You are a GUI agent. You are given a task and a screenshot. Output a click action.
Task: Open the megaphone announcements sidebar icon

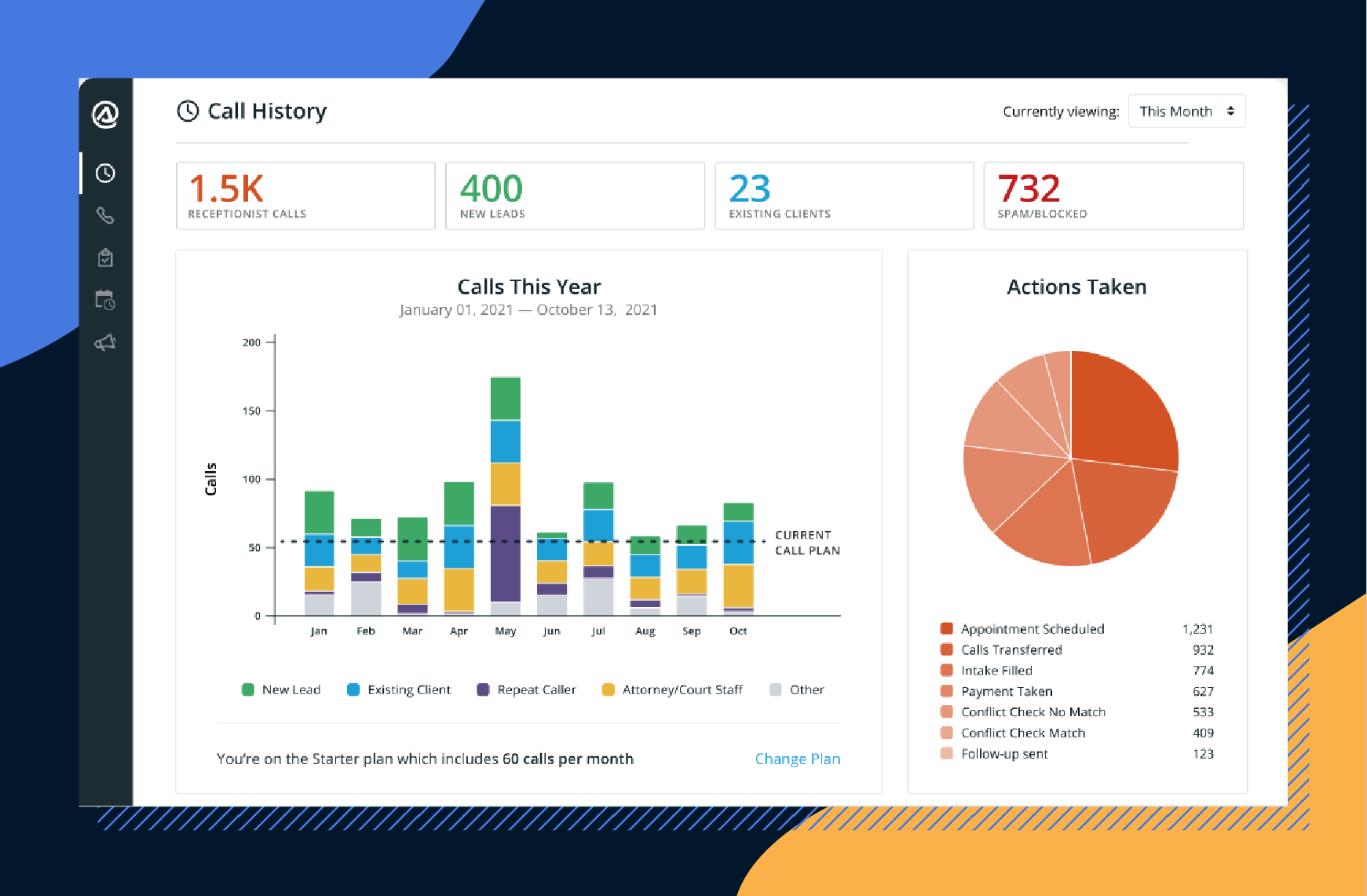(x=105, y=342)
